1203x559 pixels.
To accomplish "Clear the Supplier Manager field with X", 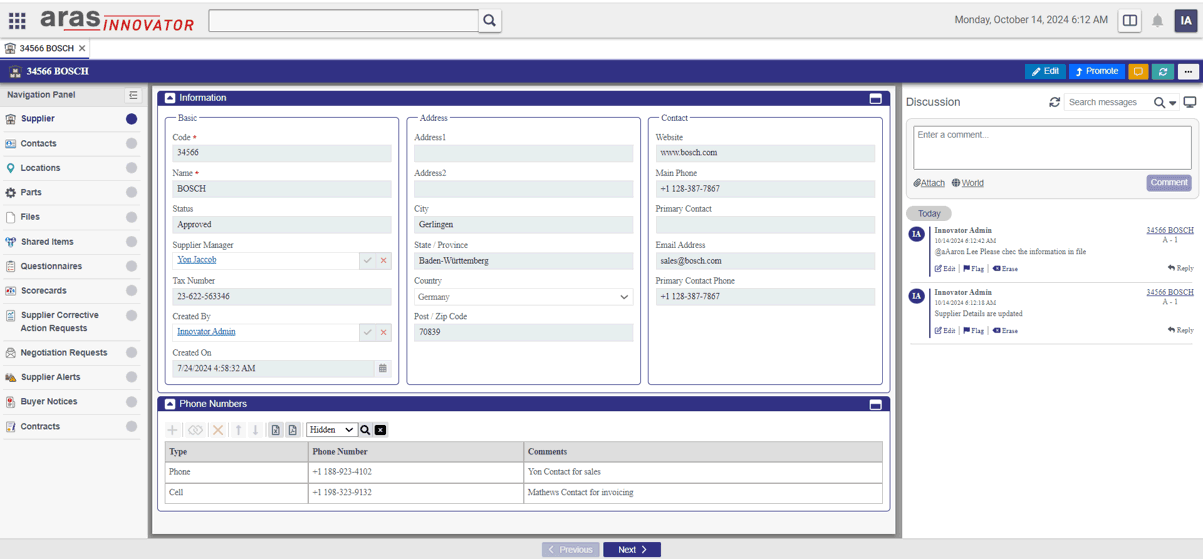I will 383,261.
